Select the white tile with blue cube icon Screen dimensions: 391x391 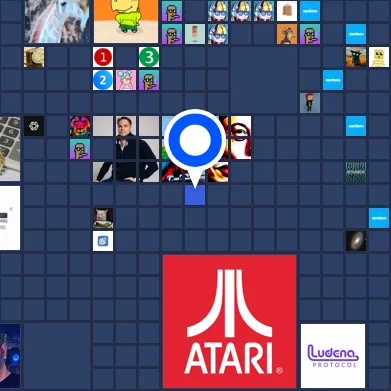click(x=103, y=241)
